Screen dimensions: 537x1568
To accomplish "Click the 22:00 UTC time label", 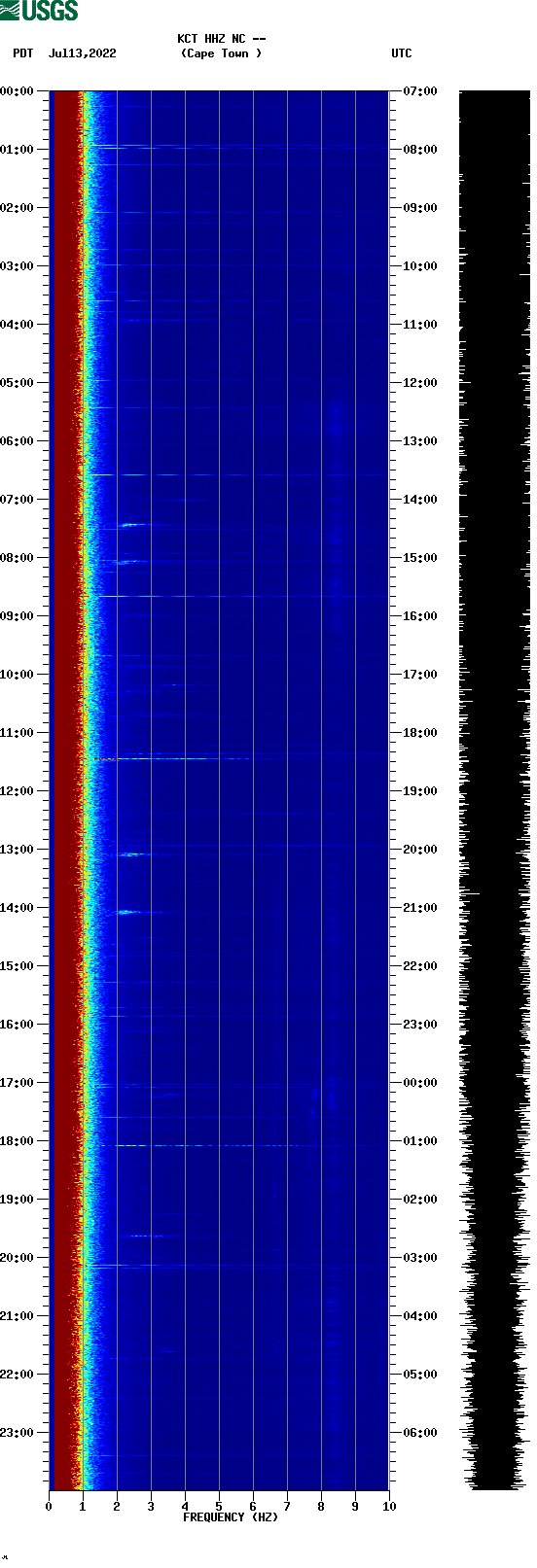I will tap(420, 966).
